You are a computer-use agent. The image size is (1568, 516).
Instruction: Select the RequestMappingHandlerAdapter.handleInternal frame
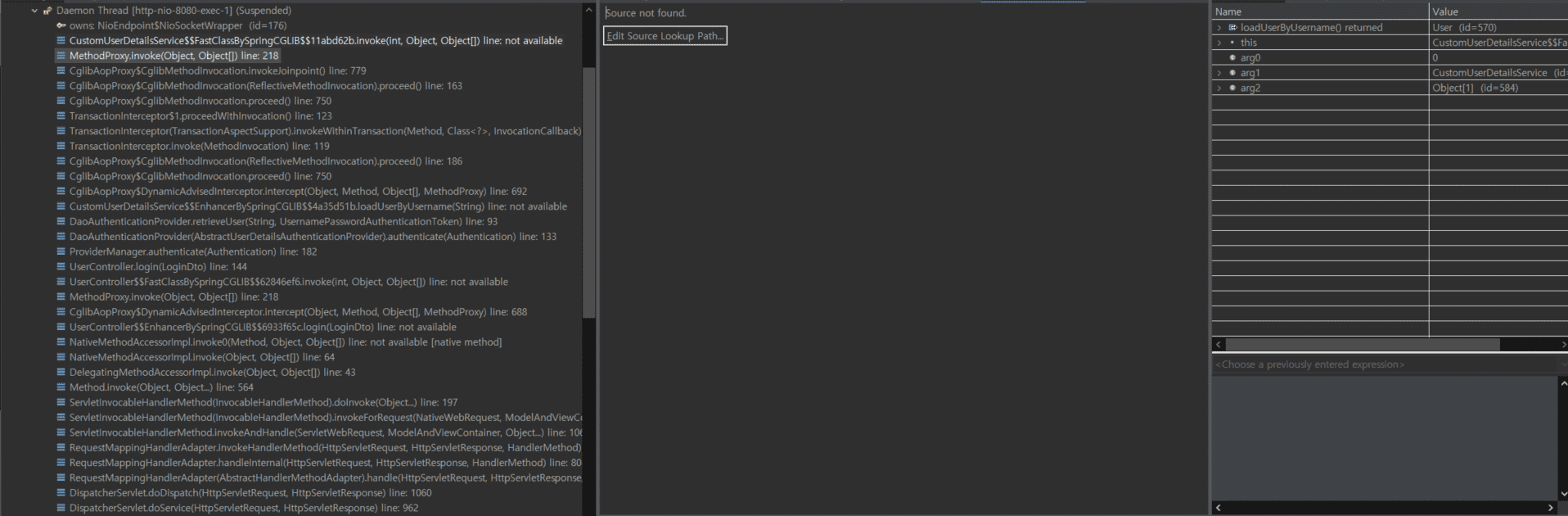pos(325,463)
